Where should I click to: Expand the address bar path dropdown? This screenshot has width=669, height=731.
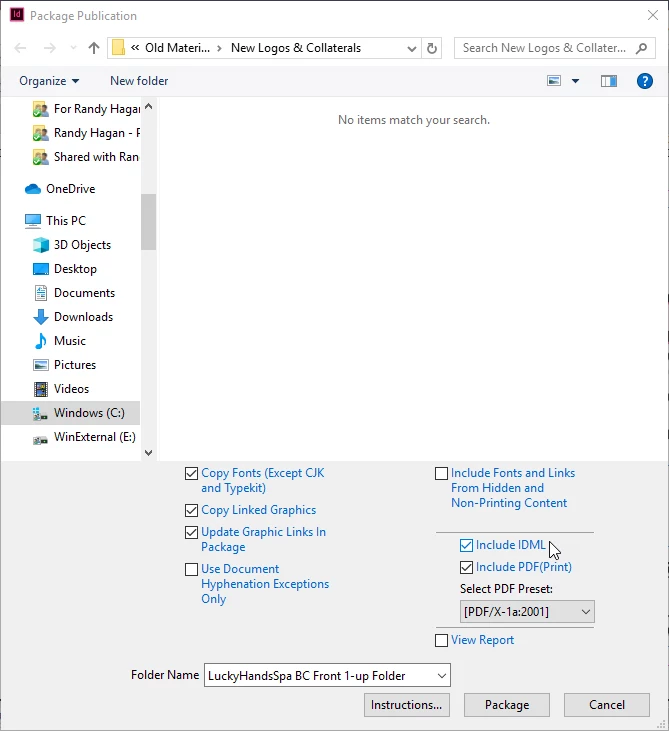[x=411, y=48]
